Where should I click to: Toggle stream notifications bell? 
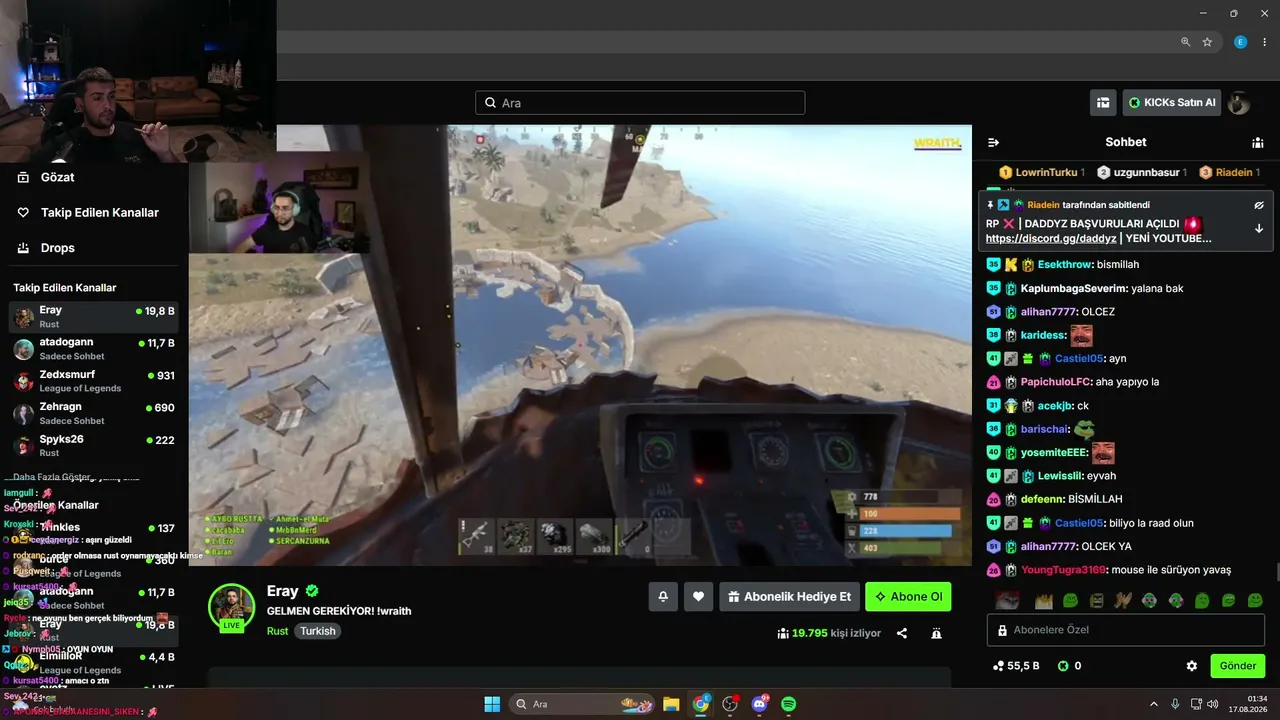click(x=663, y=597)
